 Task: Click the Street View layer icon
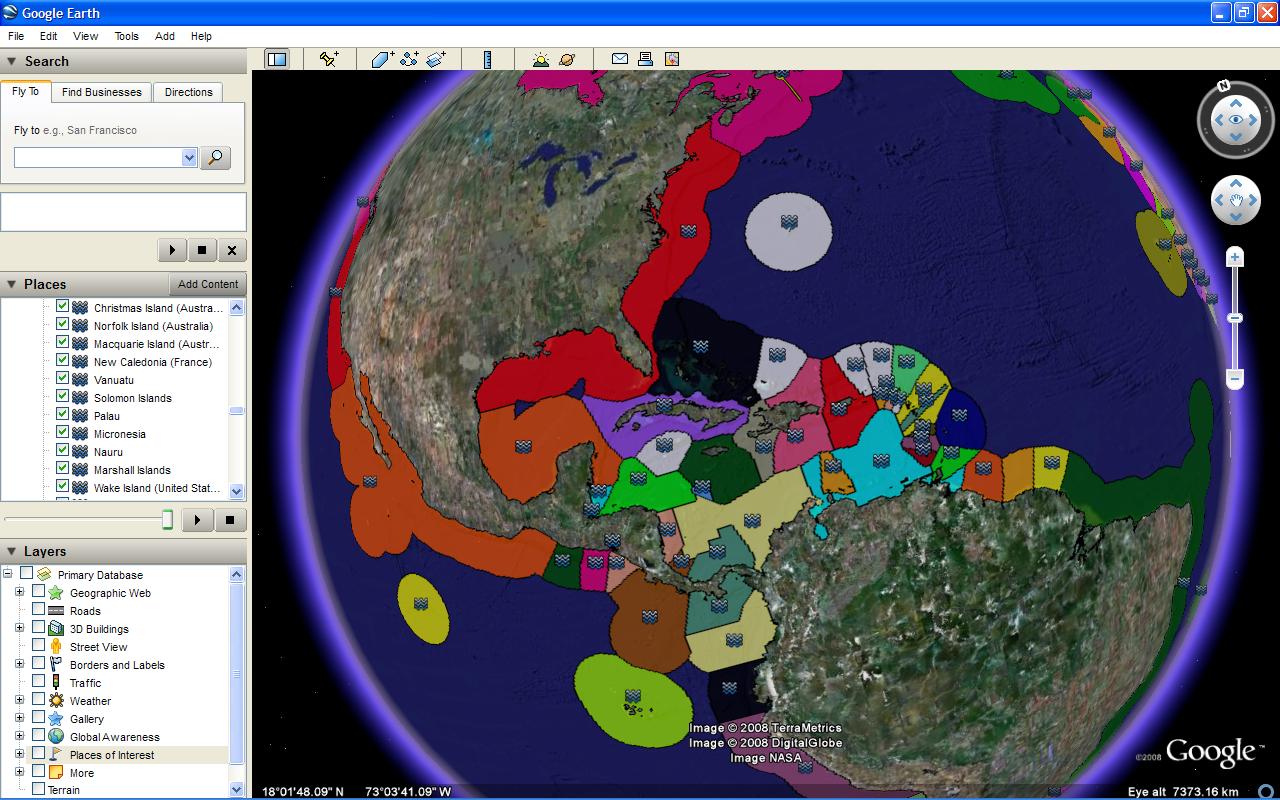pos(56,647)
